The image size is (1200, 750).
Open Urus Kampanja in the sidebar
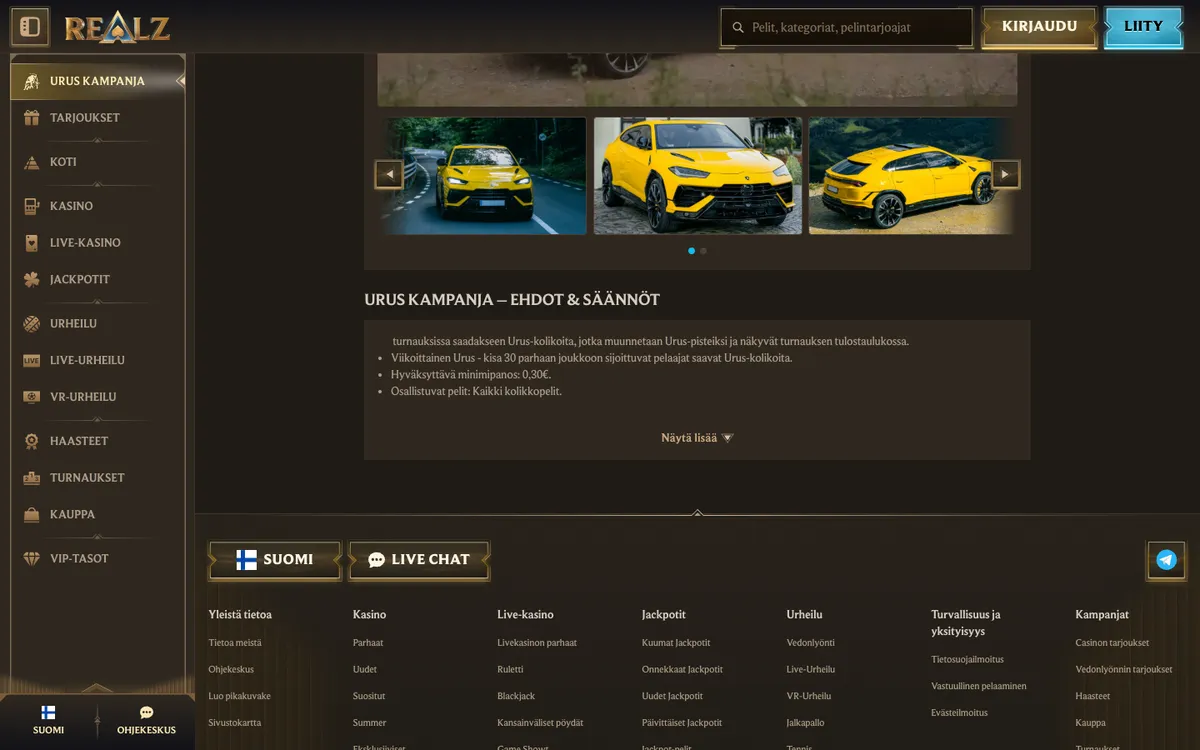[97, 81]
